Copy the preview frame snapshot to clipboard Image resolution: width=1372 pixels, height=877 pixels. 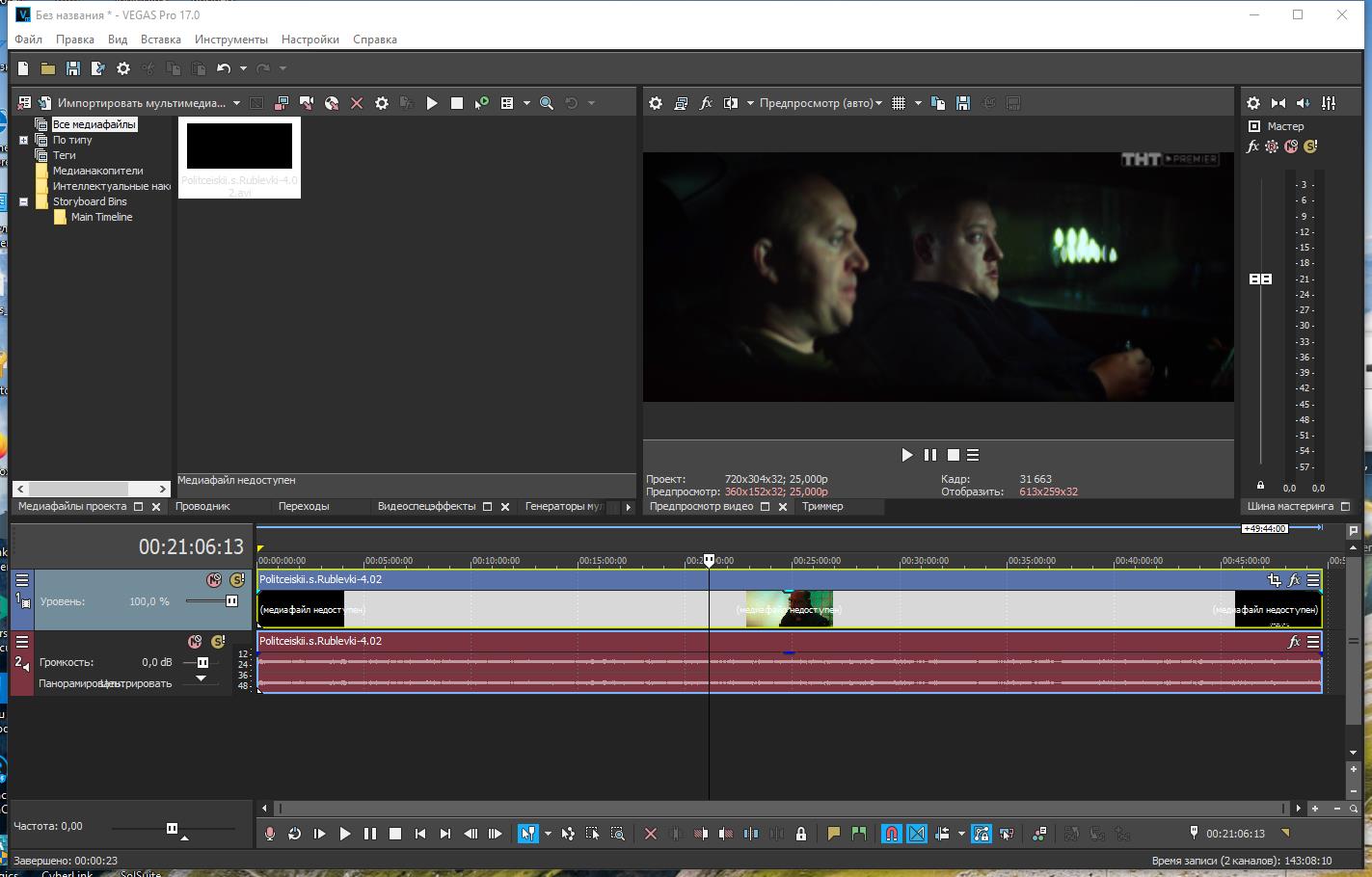(x=938, y=102)
